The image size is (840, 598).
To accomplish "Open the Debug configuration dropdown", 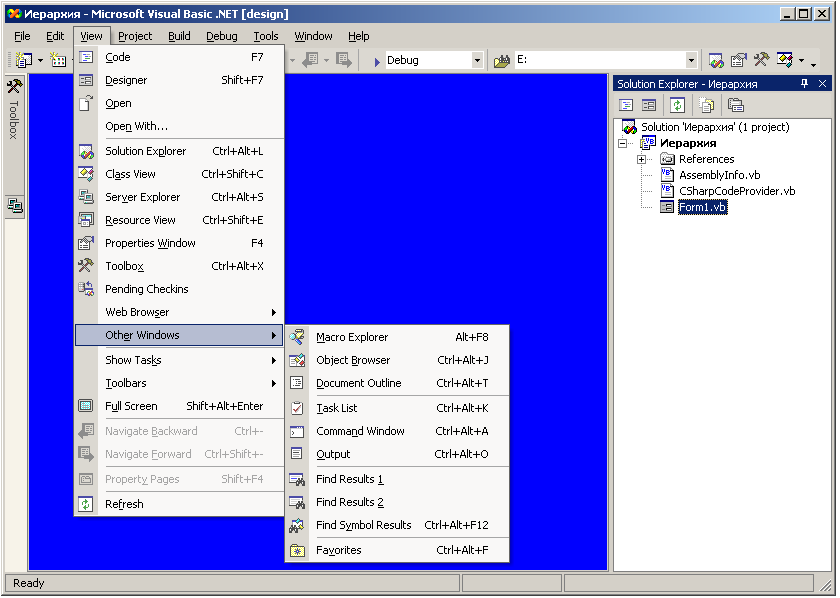I will 477,61.
